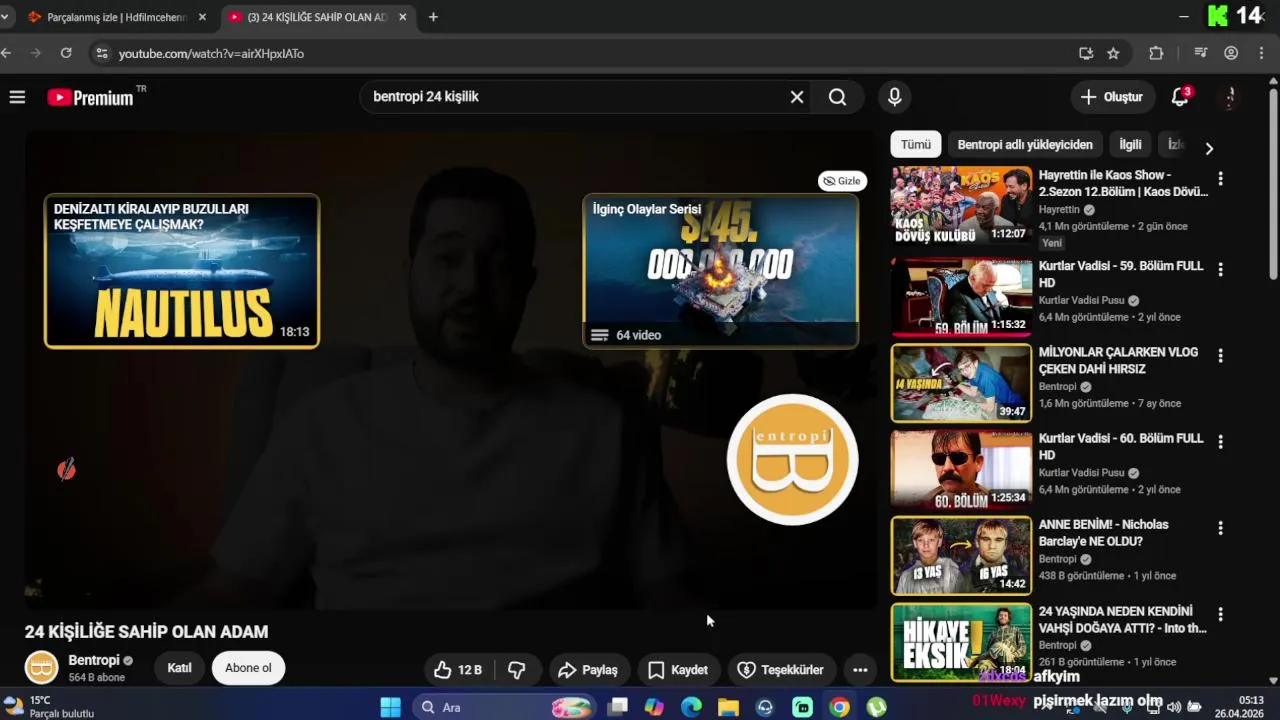Open ANNE BENİM Nicholas Barclay thumbnail
The image size is (1280, 720).
[961, 555]
